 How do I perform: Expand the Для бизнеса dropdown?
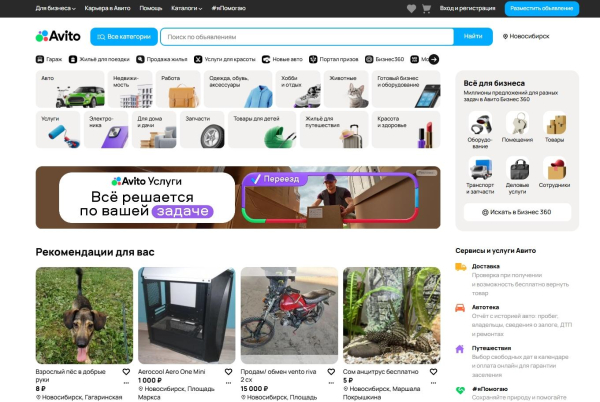[x=55, y=8]
